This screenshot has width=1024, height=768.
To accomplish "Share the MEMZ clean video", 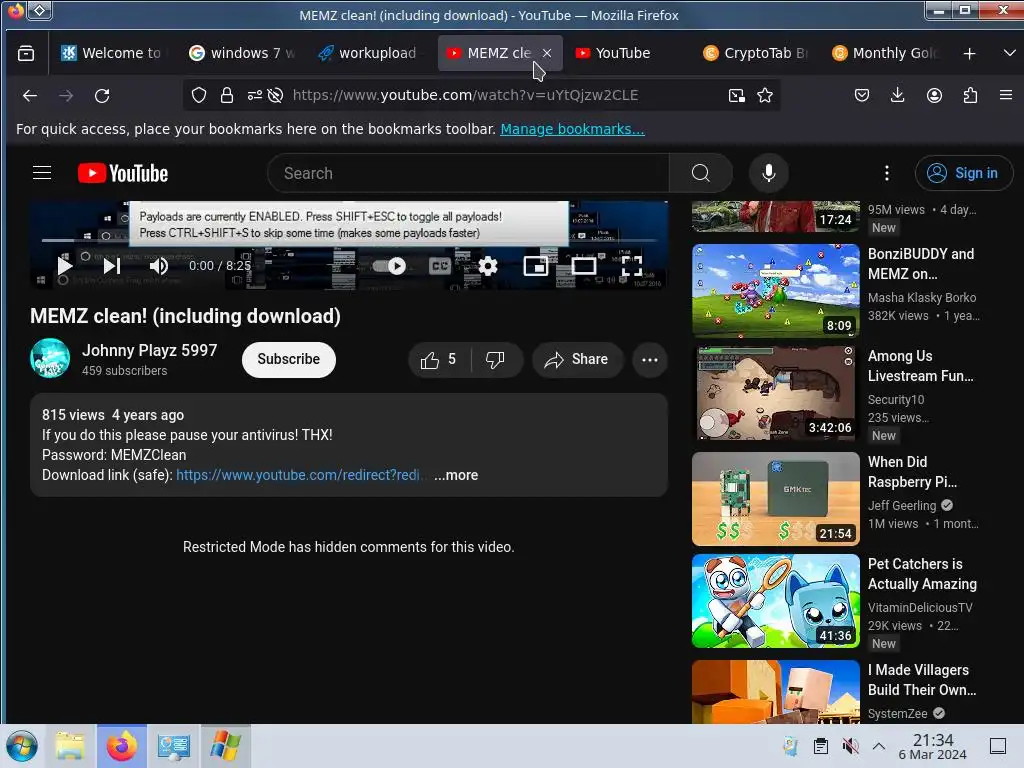I will point(577,359).
